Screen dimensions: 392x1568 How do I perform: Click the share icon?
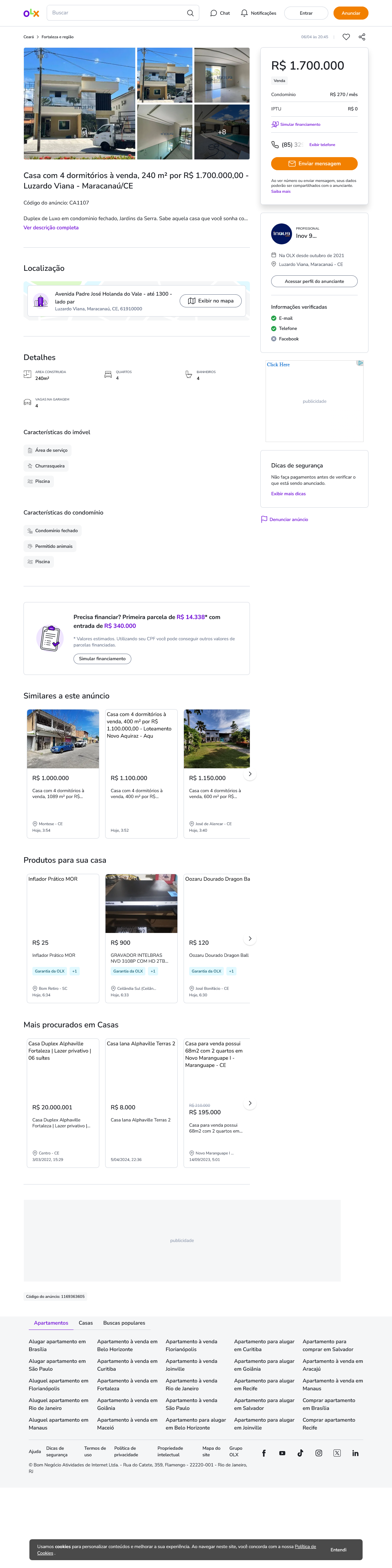pyautogui.click(x=362, y=37)
